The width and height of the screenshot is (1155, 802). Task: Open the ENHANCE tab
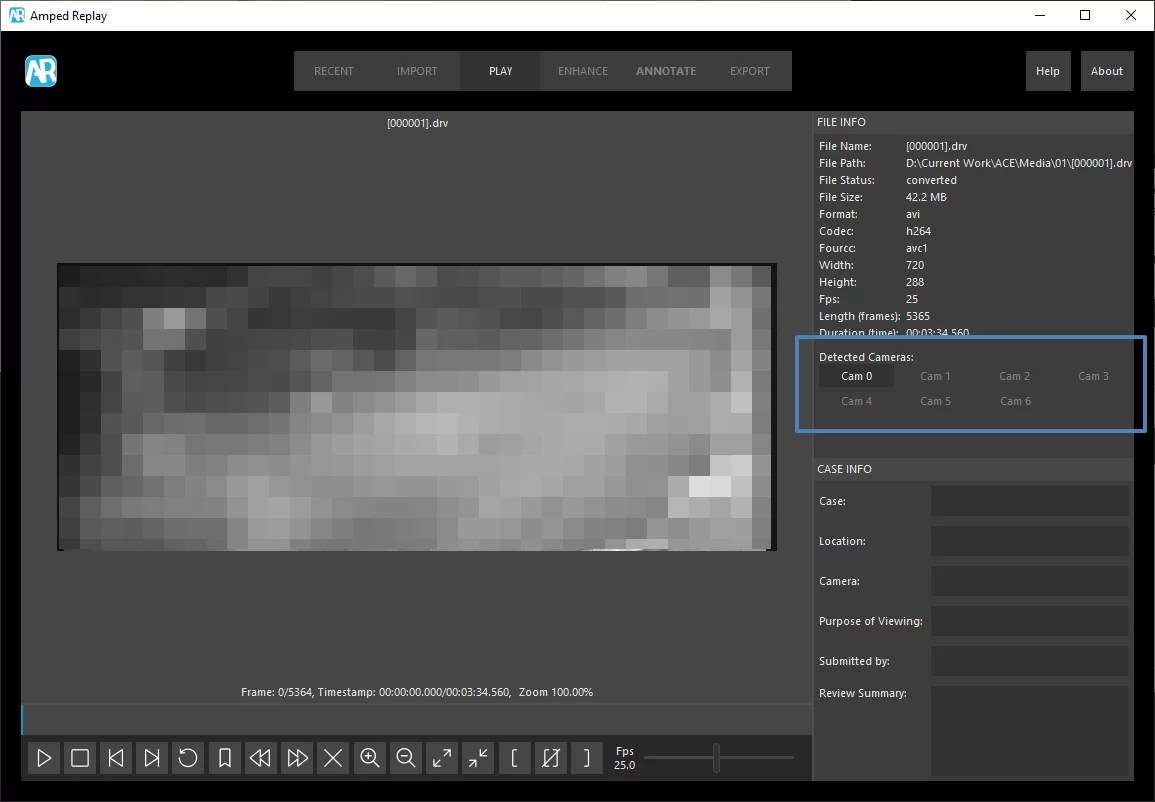[583, 71]
